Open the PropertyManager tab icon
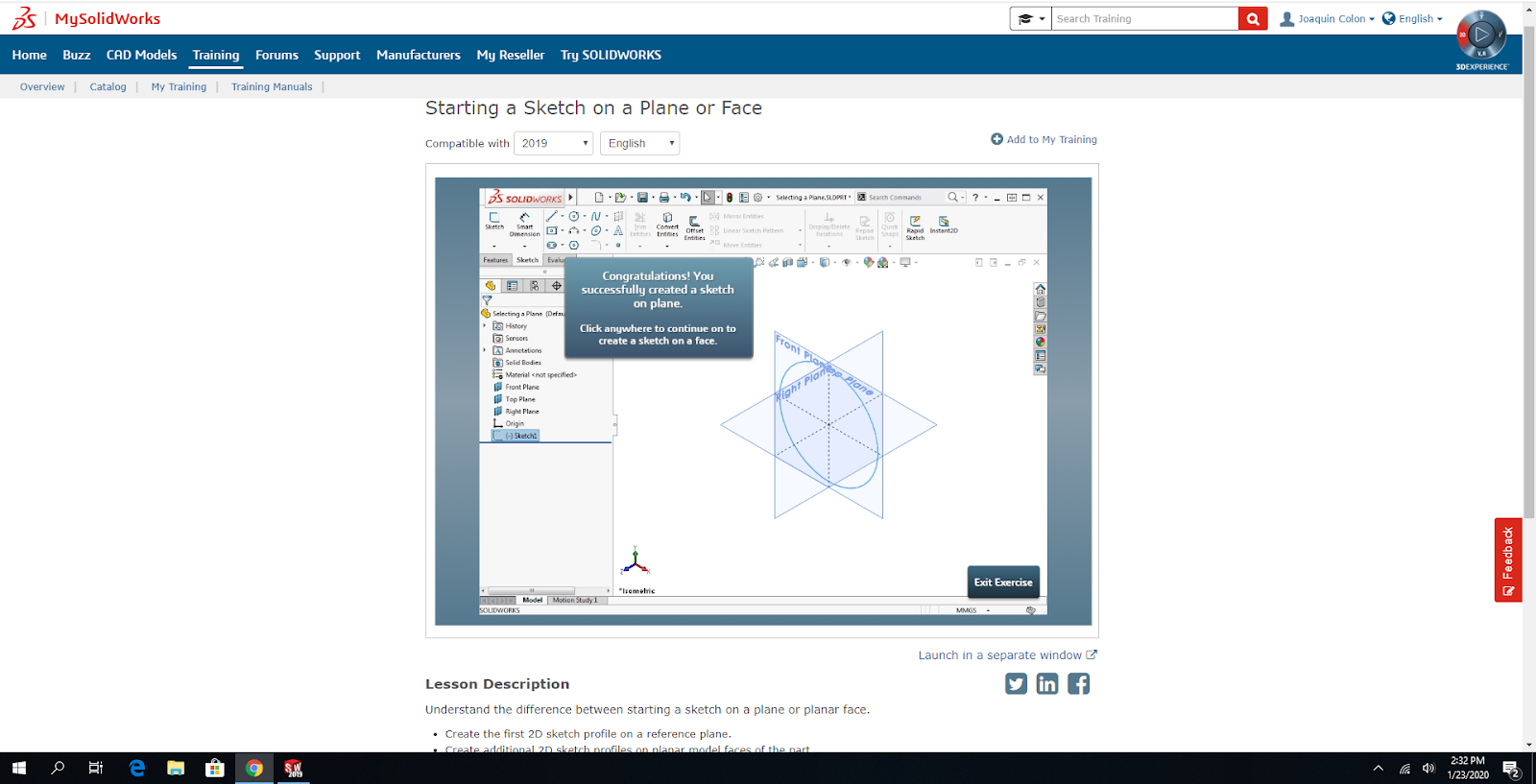Screen dimensions: 1536x784 click(513, 286)
